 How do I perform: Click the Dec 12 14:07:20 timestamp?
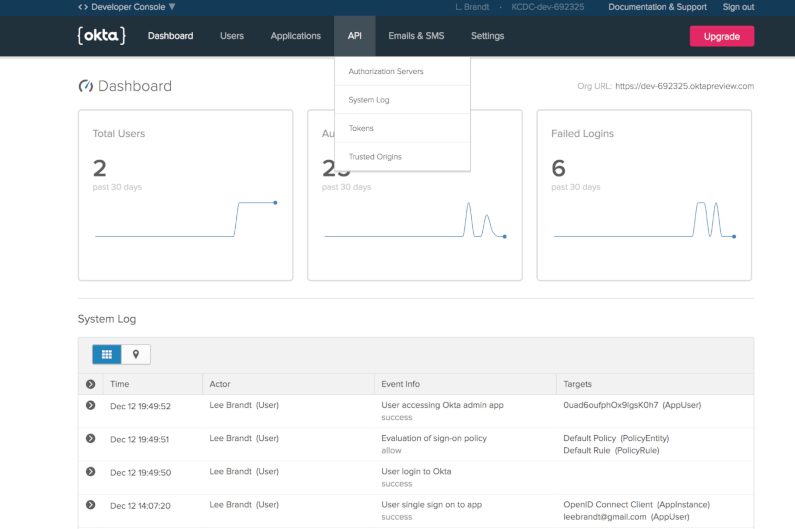(140, 506)
